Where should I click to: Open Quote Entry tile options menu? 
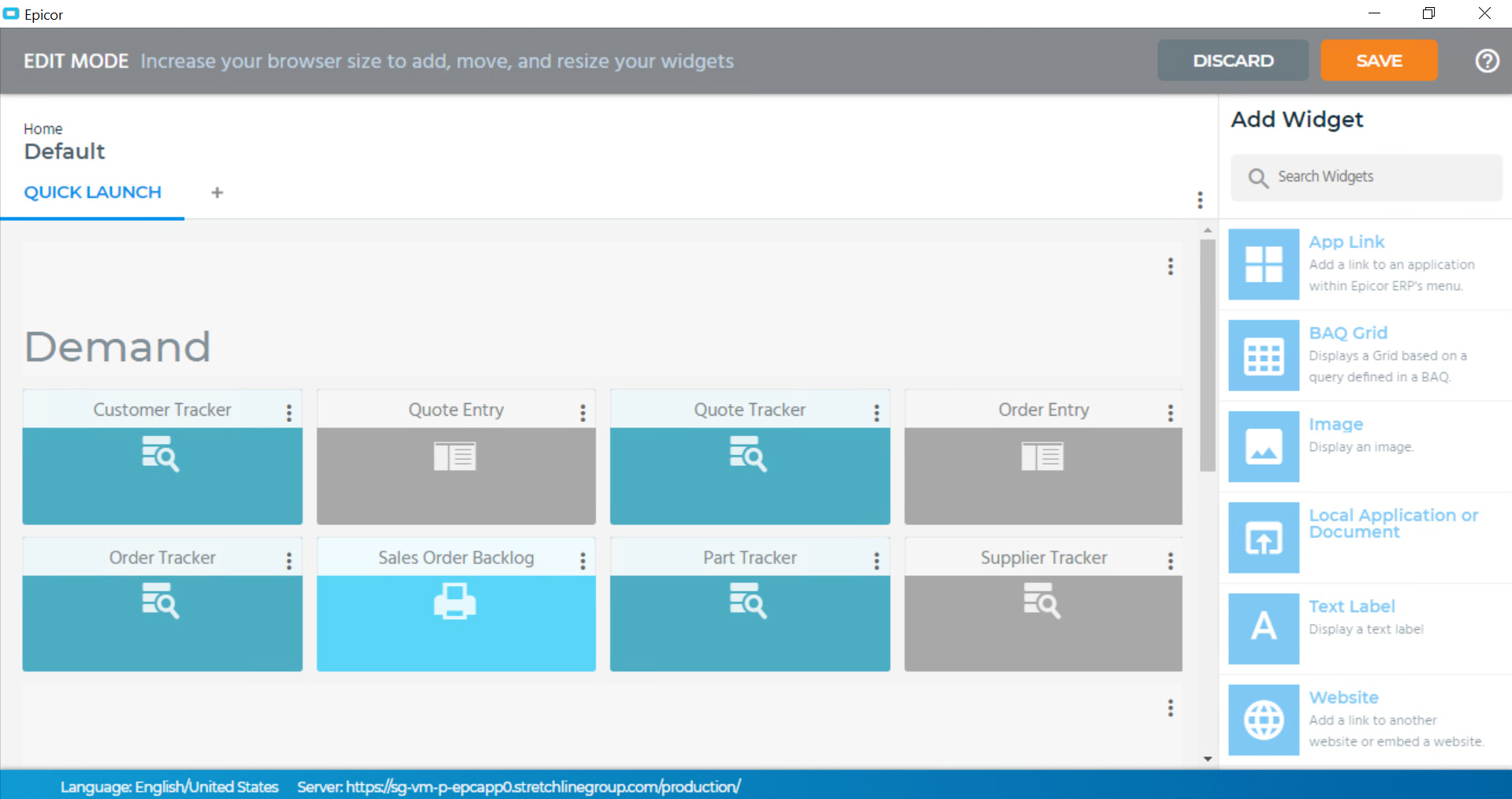pos(583,413)
